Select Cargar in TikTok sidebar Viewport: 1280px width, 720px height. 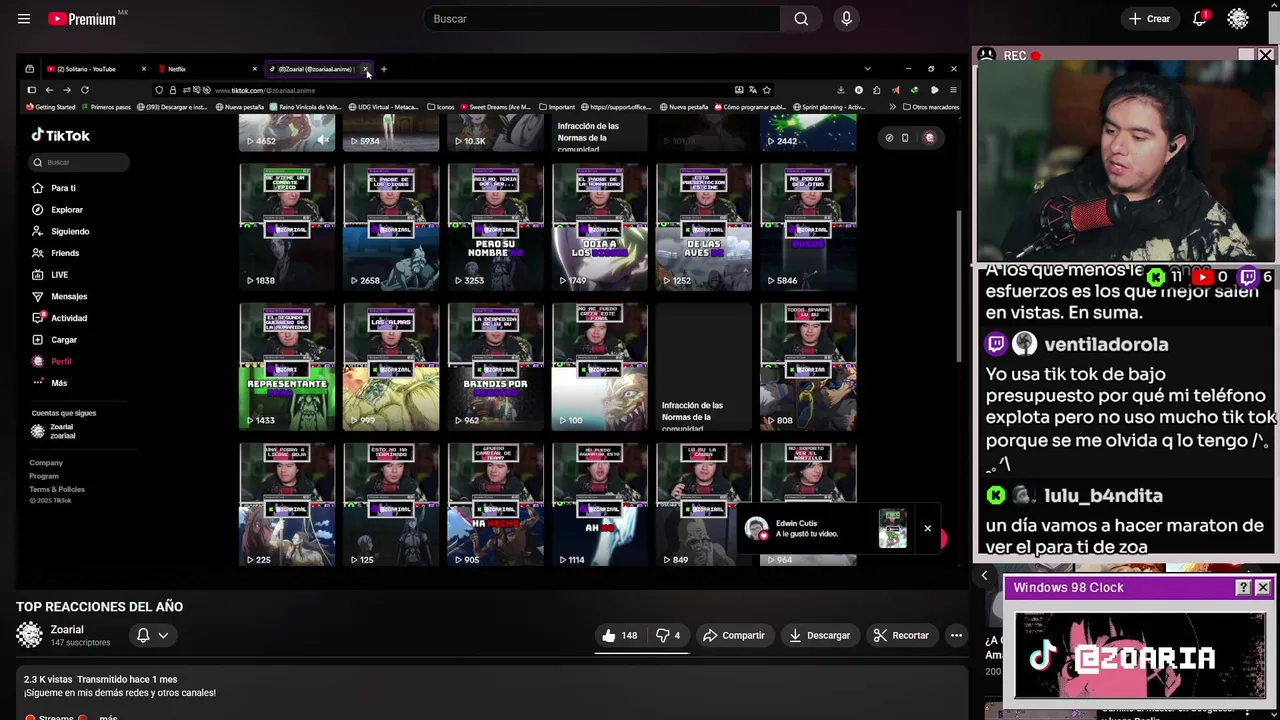pyautogui.click(x=55, y=340)
